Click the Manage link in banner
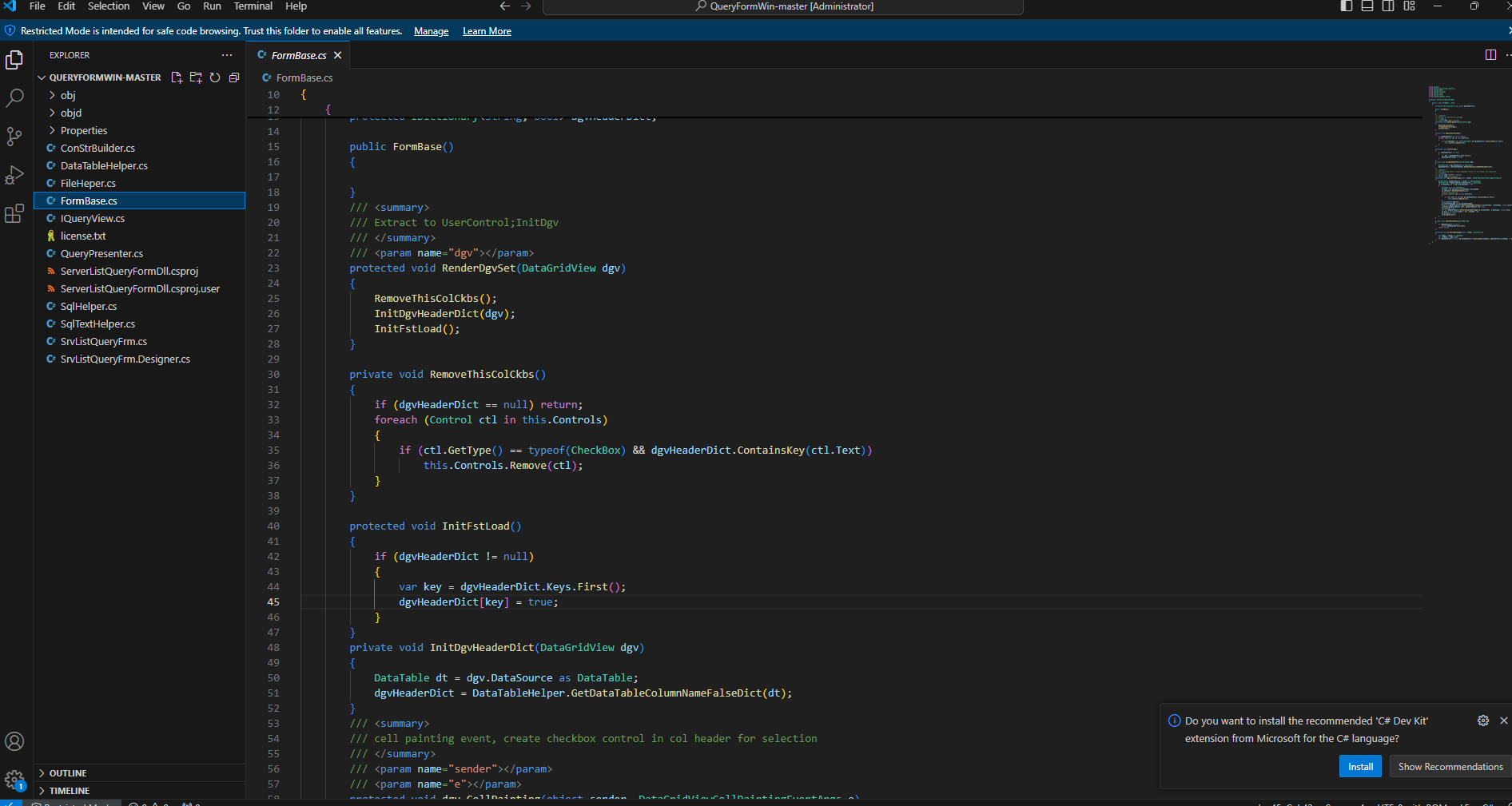1512x806 pixels. click(432, 31)
